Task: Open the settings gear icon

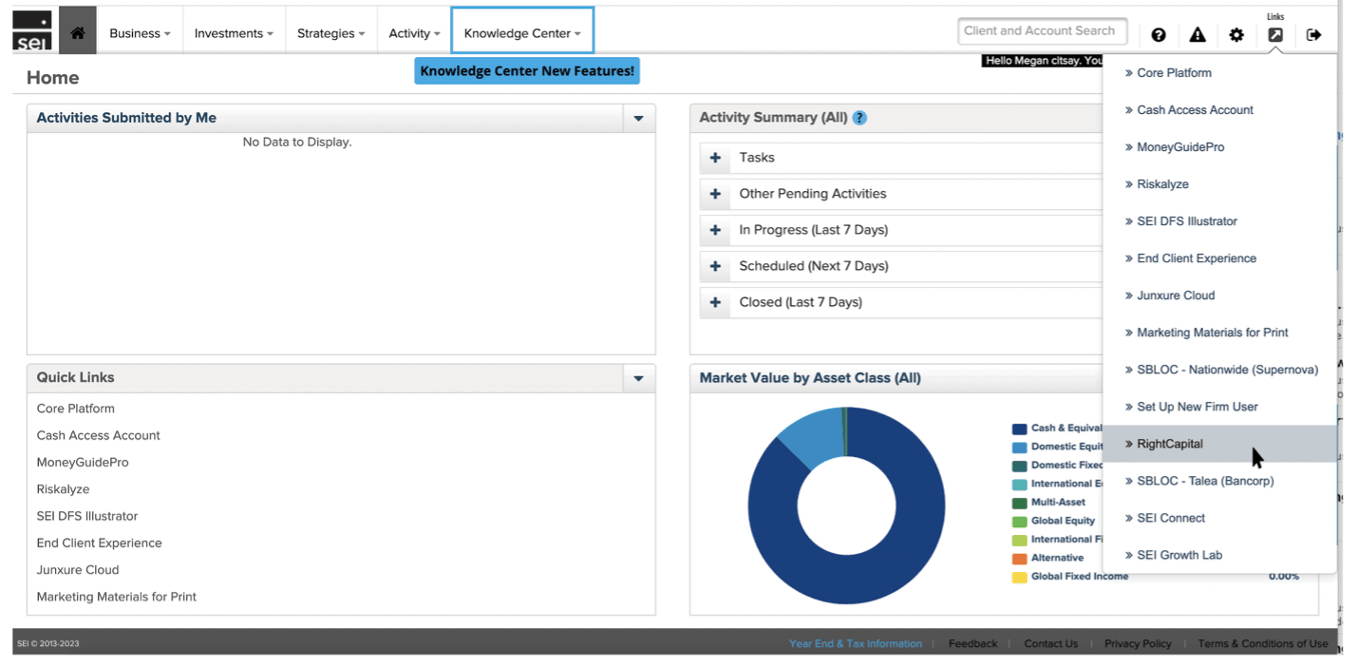Action: (1236, 35)
